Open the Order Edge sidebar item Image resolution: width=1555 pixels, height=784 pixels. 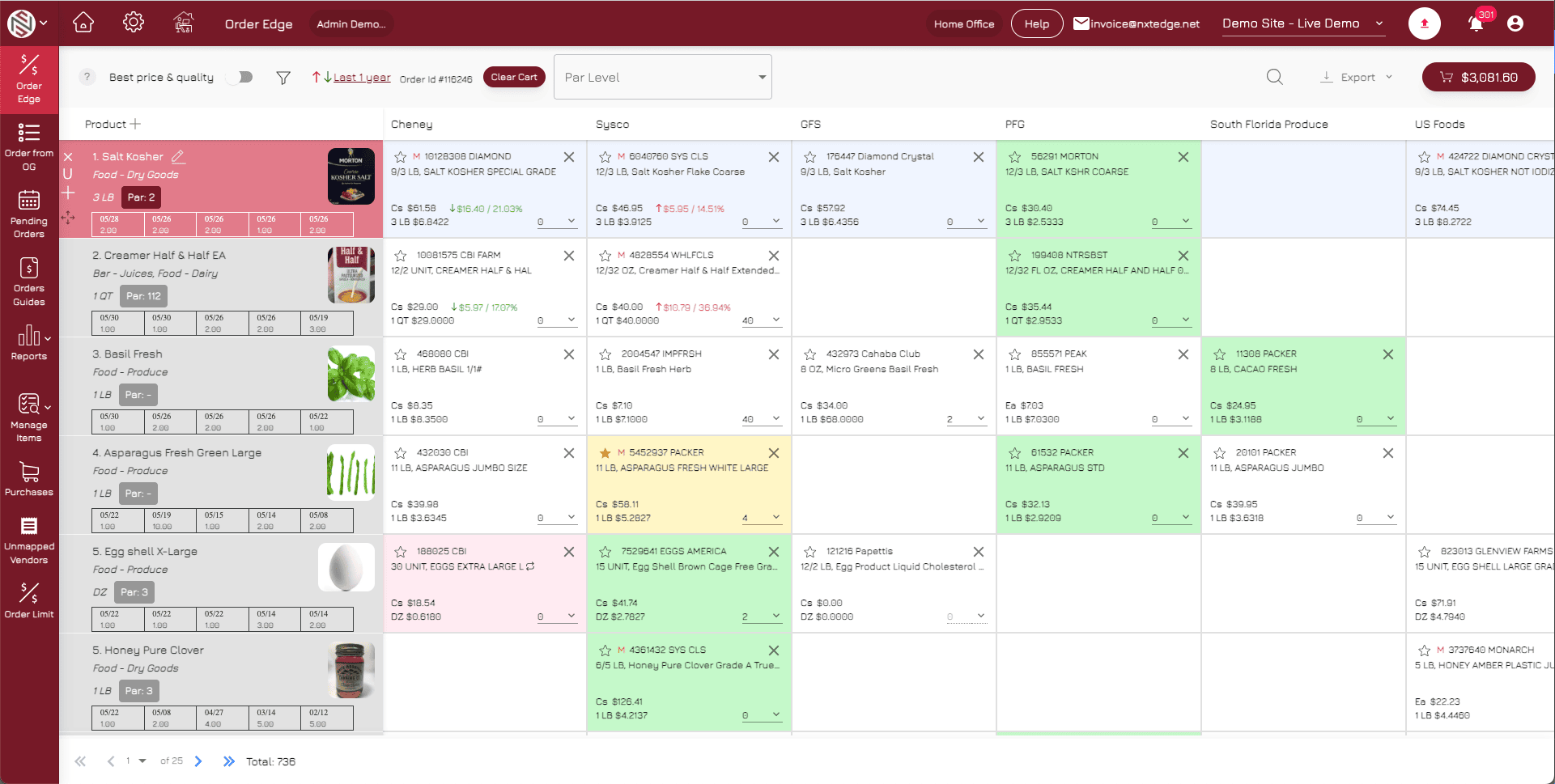point(29,78)
